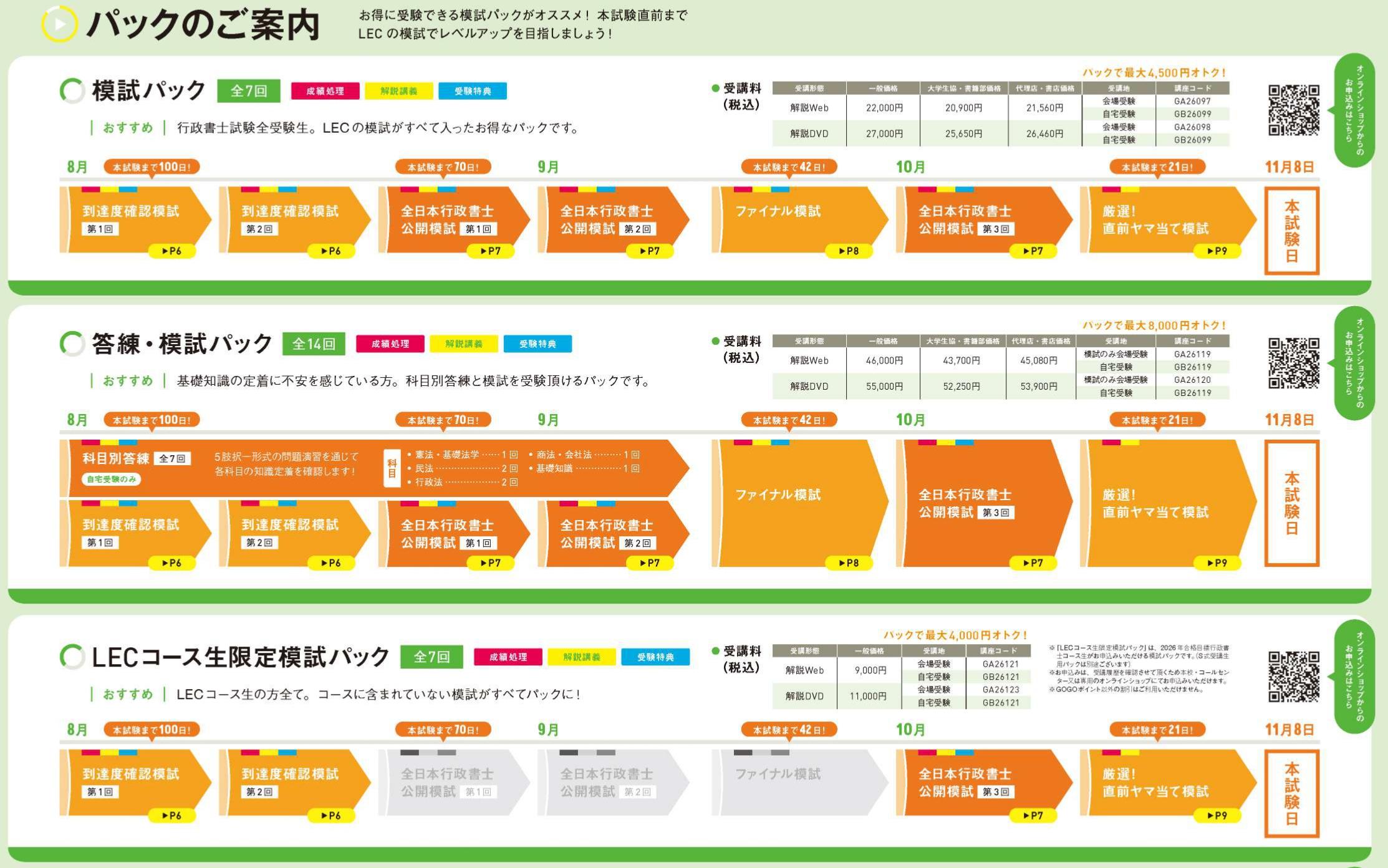Image resolution: width=1388 pixels, height=868 pixels.
Task: Click the 26,460円 reseller price cell
Action: [1044, 133]
